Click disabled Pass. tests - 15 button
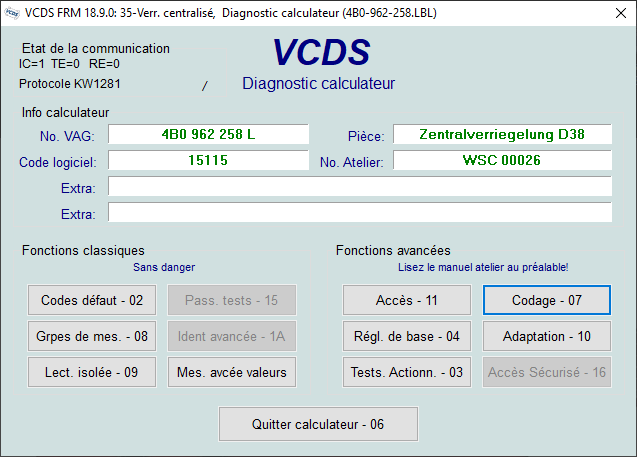Screen dimensions: 637x457 [x=232, y=300]
